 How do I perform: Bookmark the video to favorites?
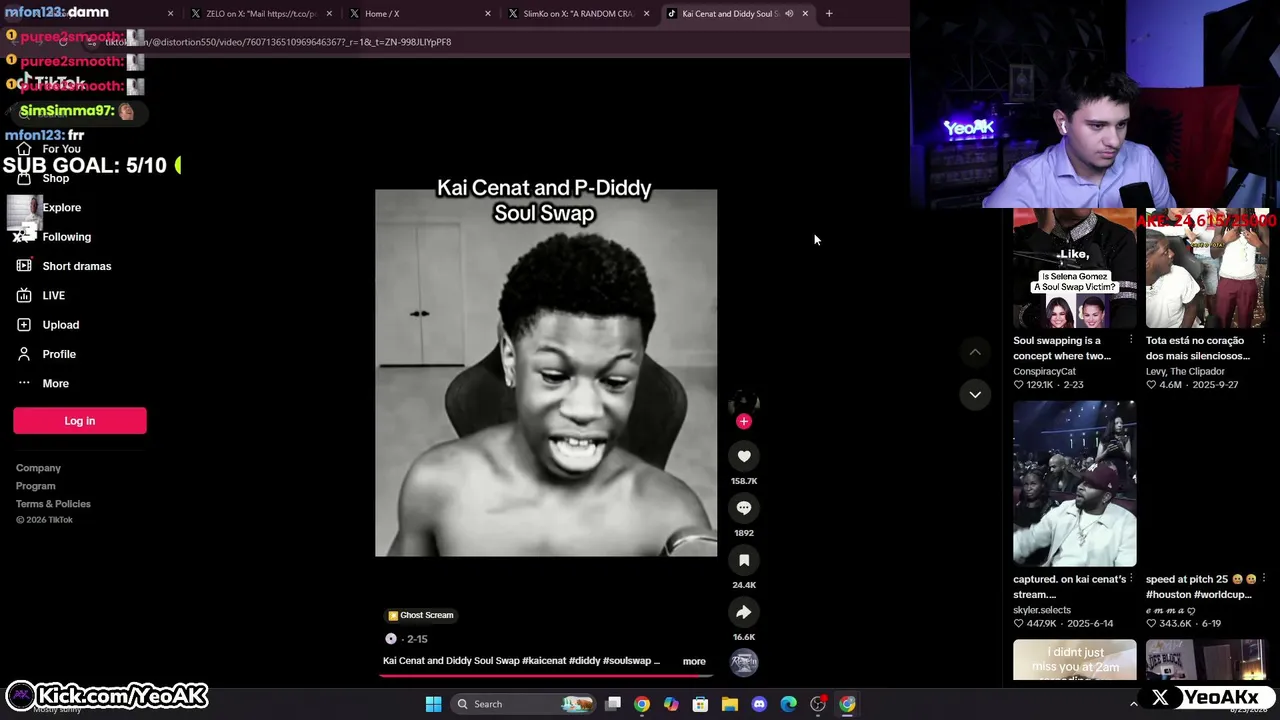coord(744,560)
